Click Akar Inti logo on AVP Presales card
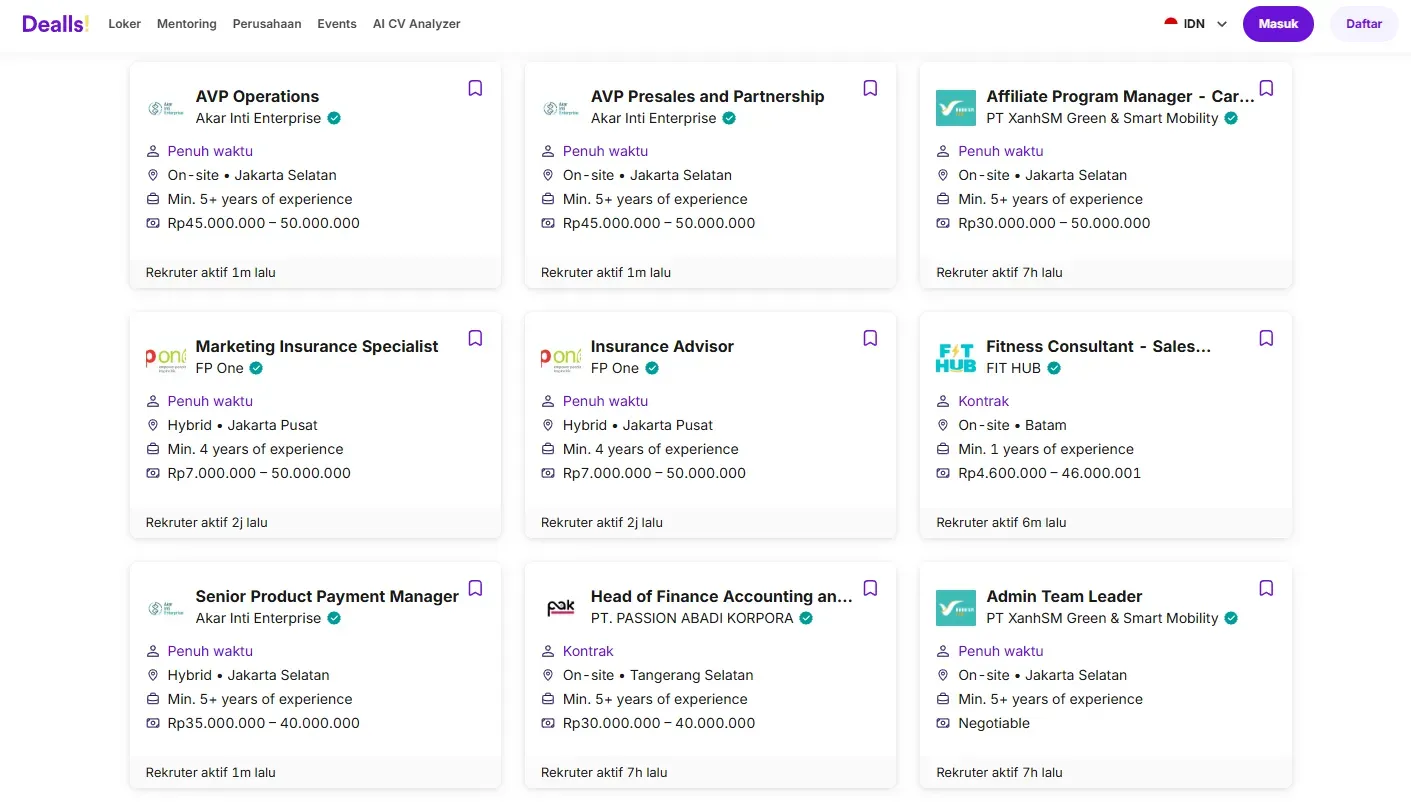This screenshot has width=1411, height=810. 561,108
